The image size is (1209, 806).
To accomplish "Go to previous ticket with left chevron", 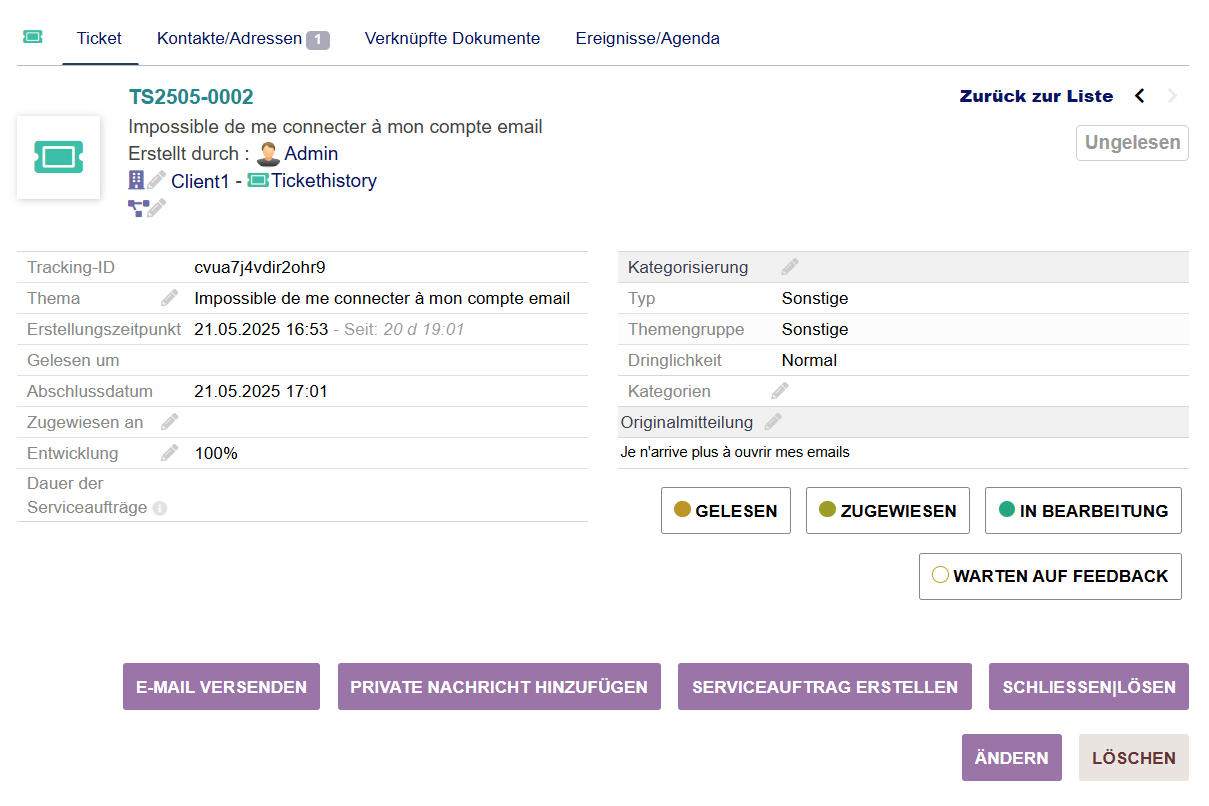I will click(1139, 96).
